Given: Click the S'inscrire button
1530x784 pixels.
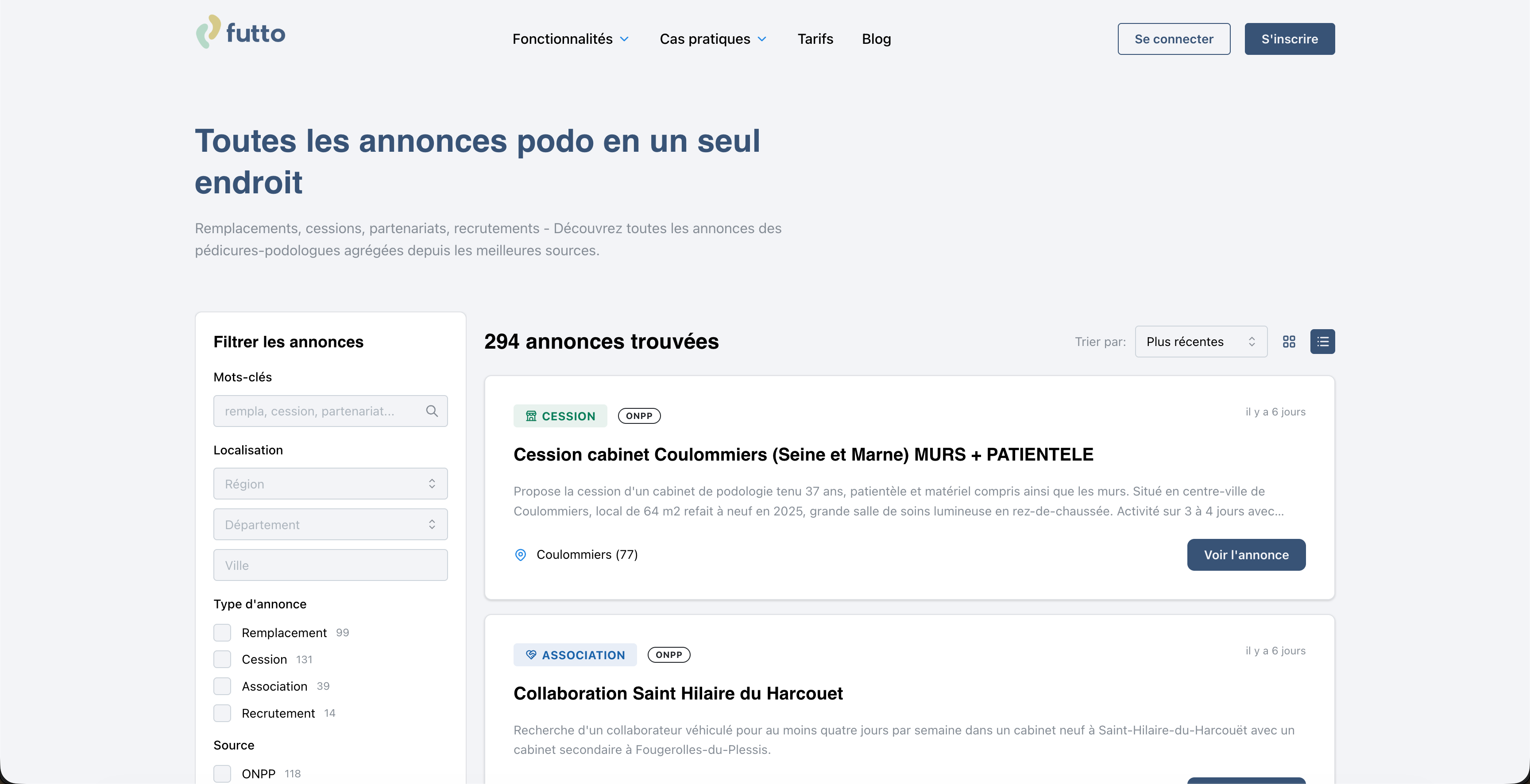Looking at the screenshot, I should pos(1290,38).
